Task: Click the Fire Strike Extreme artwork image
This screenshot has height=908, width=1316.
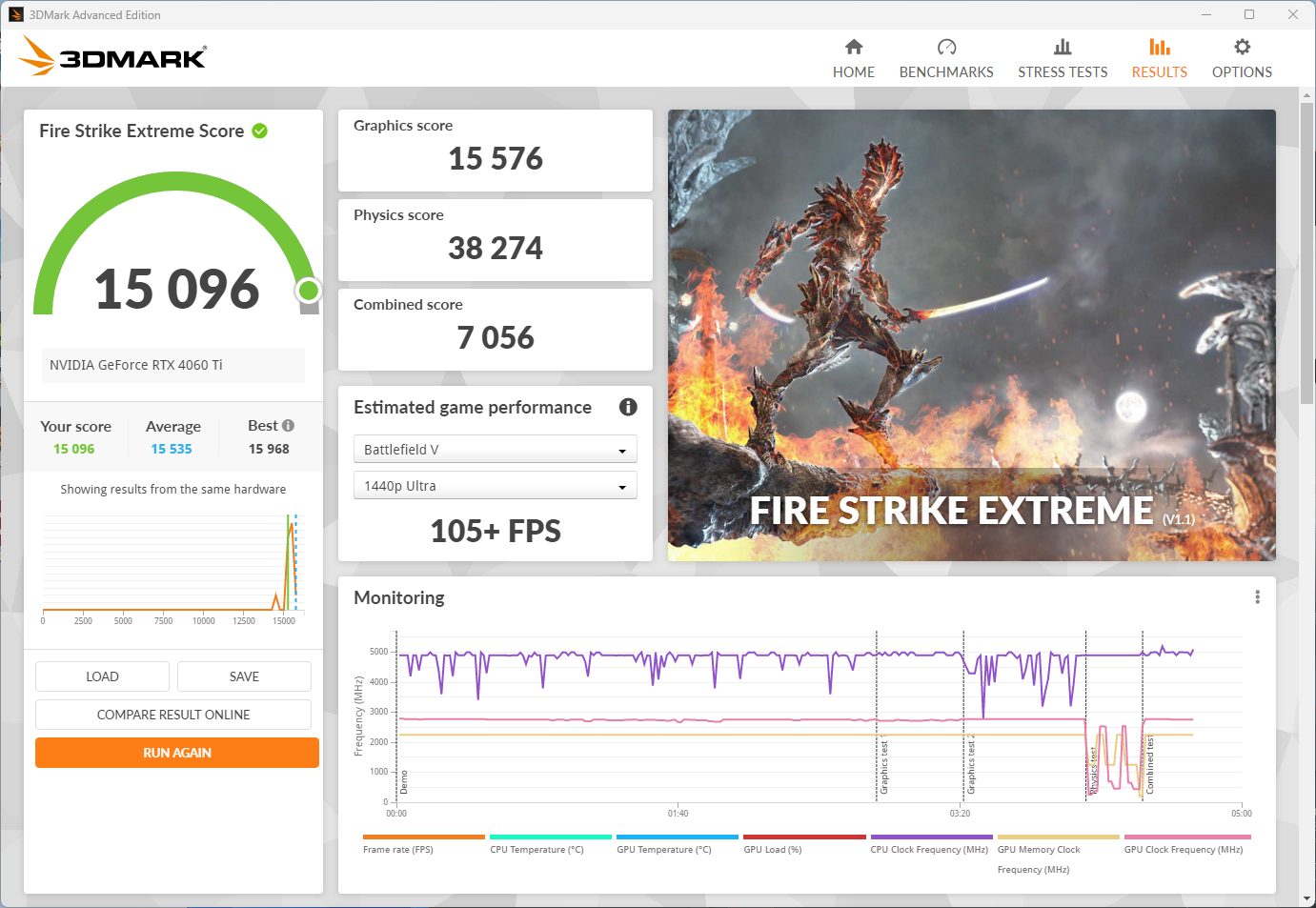Action: coord(971,334)
